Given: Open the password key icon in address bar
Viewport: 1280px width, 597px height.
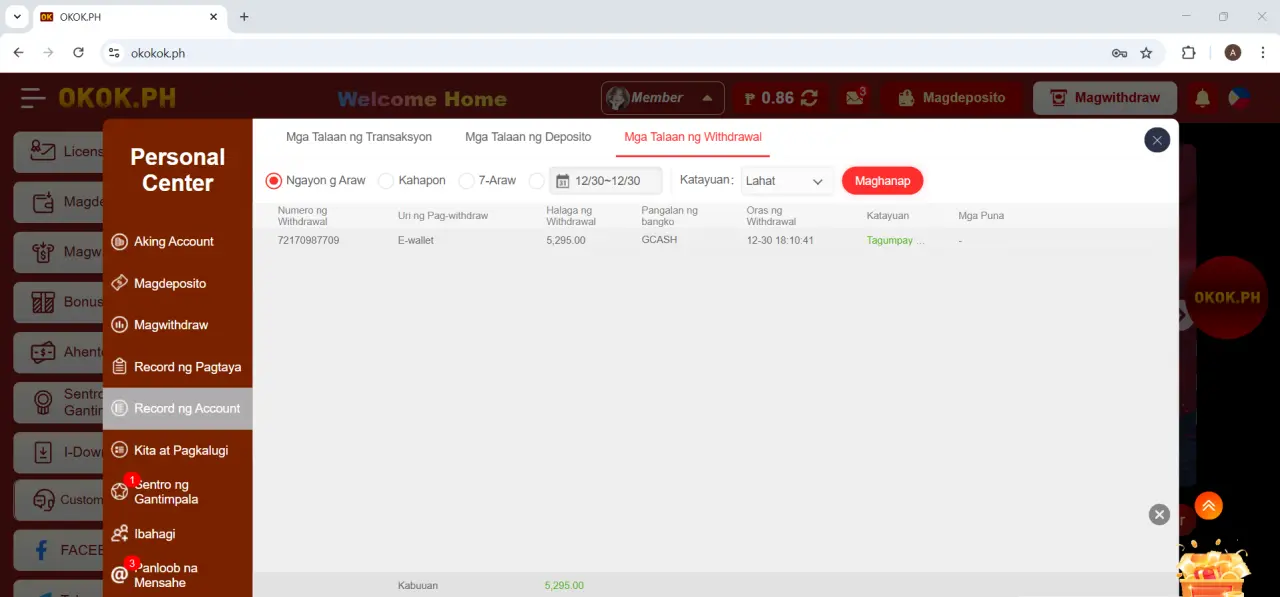Looking at the screenshot, I should [1119, 53].
